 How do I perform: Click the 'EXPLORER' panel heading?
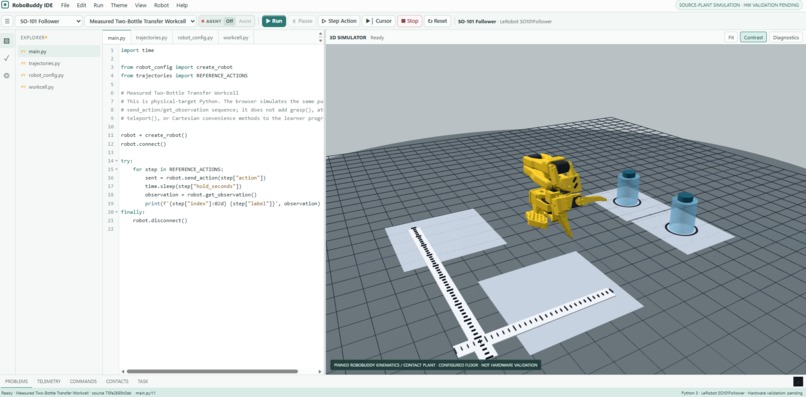click(33, 38)
